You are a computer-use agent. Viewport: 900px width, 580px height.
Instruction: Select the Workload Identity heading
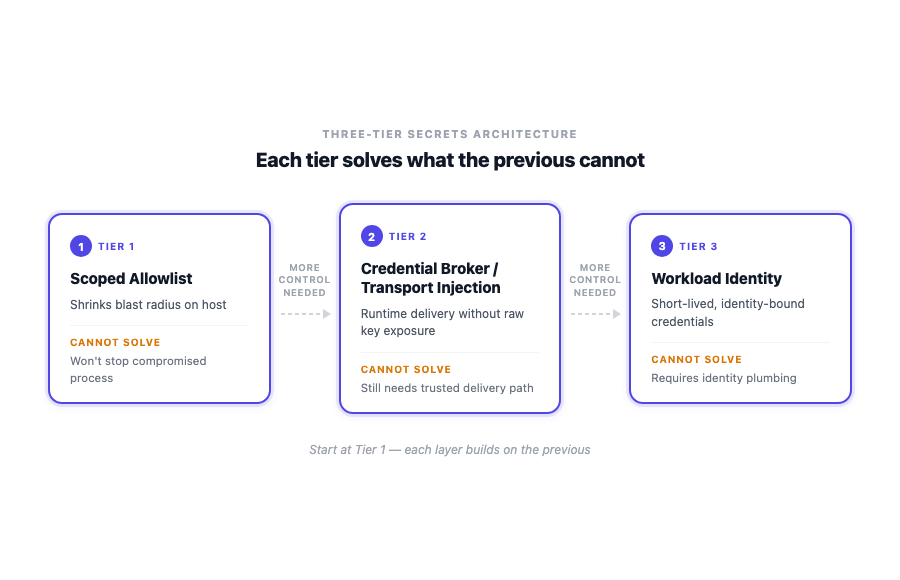716,279
